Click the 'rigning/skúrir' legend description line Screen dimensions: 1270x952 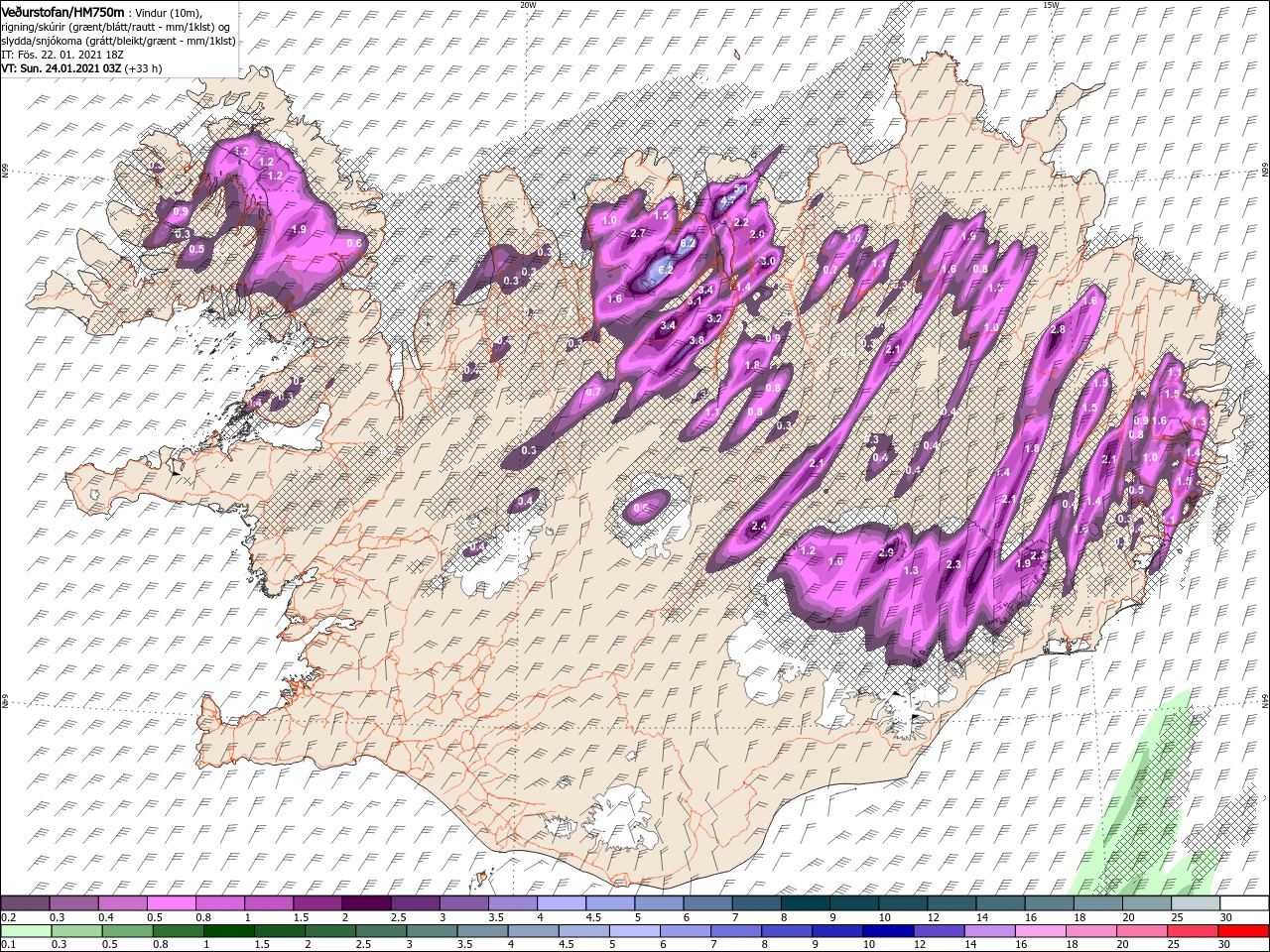point(117,27)
